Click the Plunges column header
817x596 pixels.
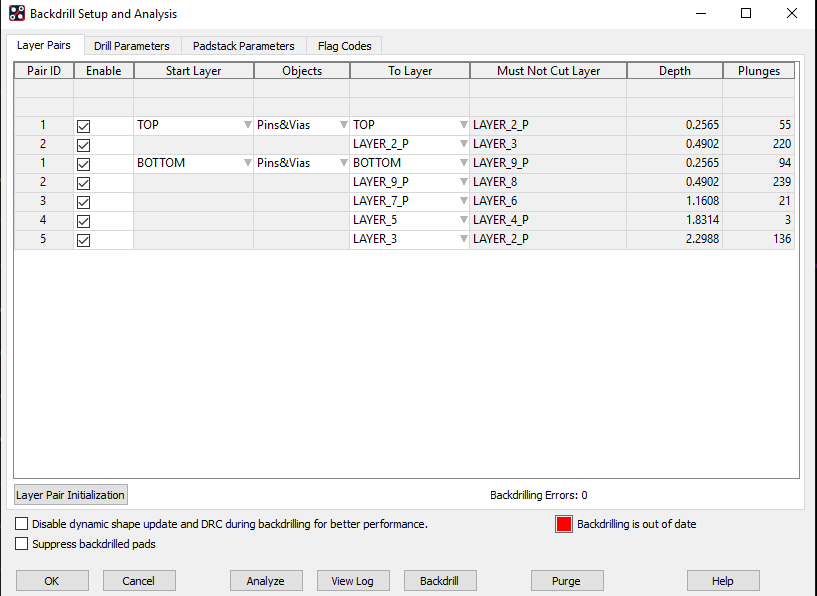coord(759,71)
